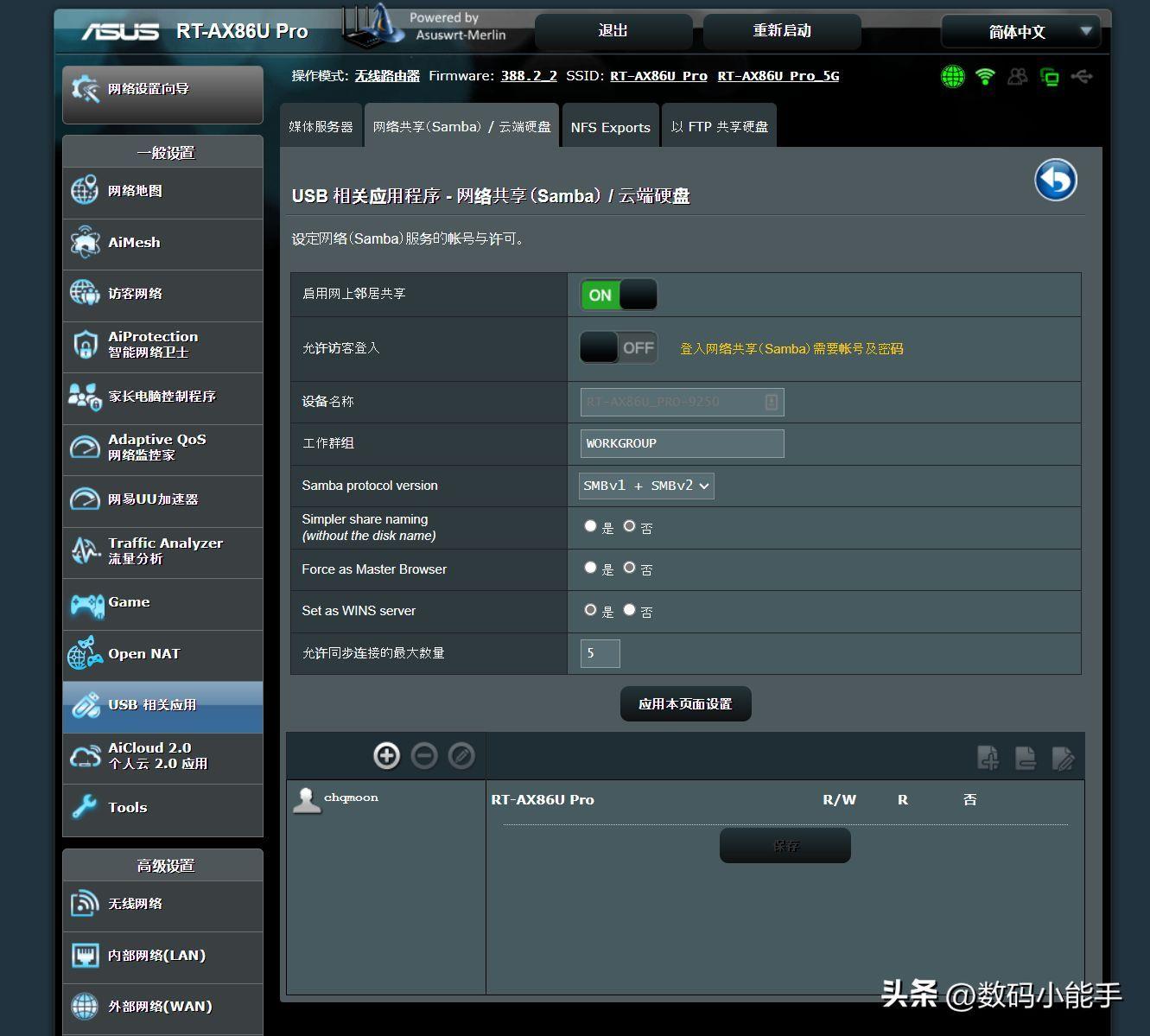Click the rename folder icon
1150x1036 pixels.
[x=1063, y=758]
